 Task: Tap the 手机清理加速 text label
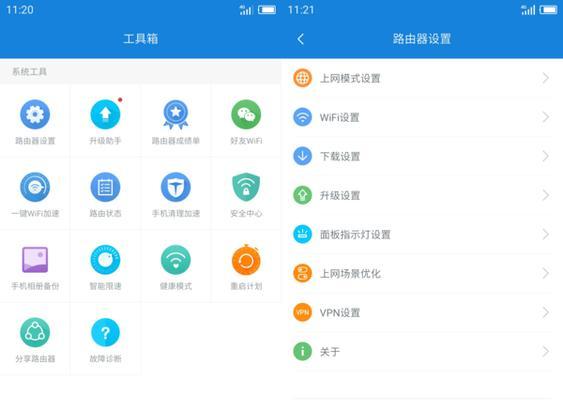point(176,214)
